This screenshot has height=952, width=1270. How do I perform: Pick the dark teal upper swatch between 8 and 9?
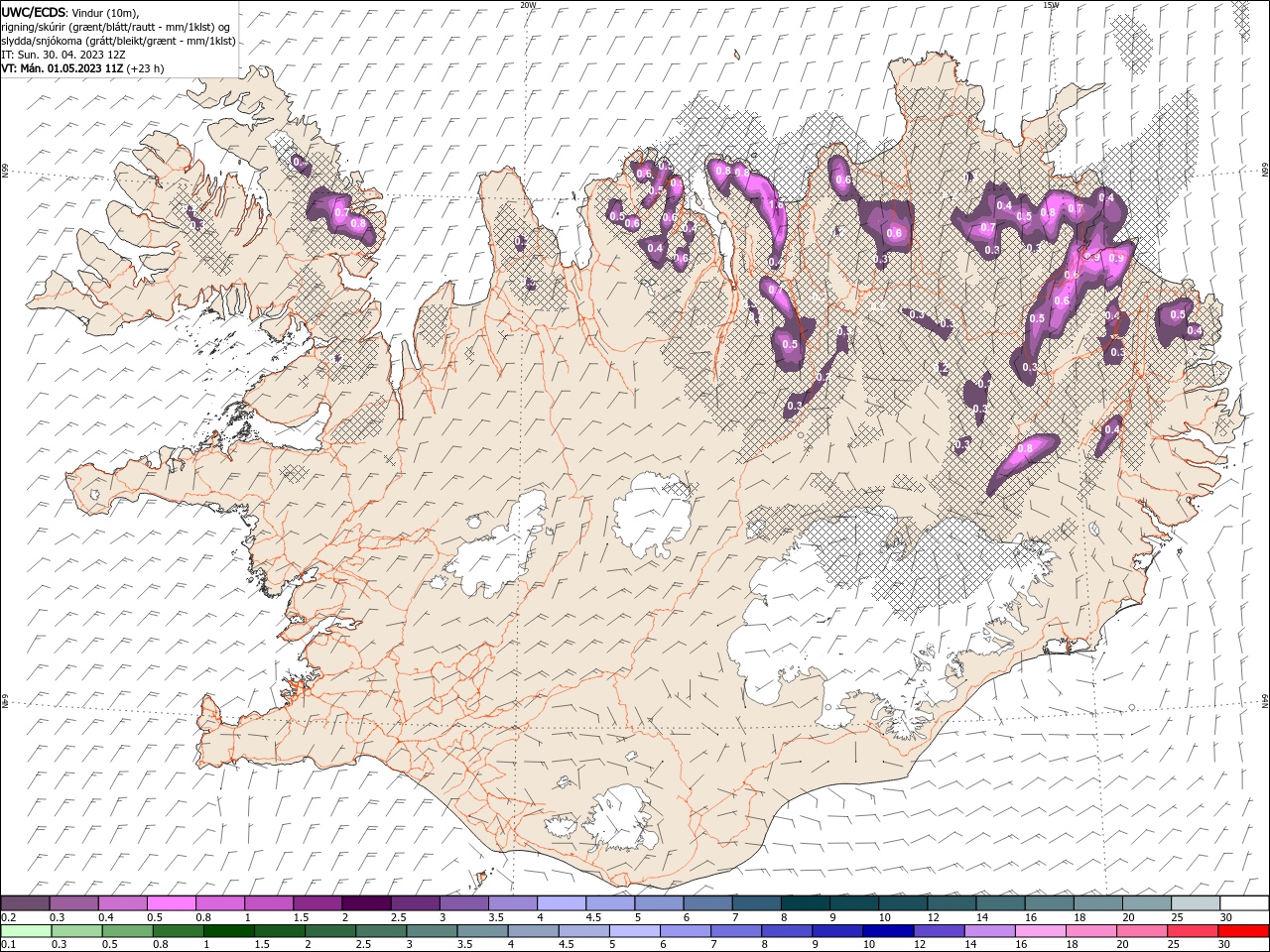(x=805, y=902)
